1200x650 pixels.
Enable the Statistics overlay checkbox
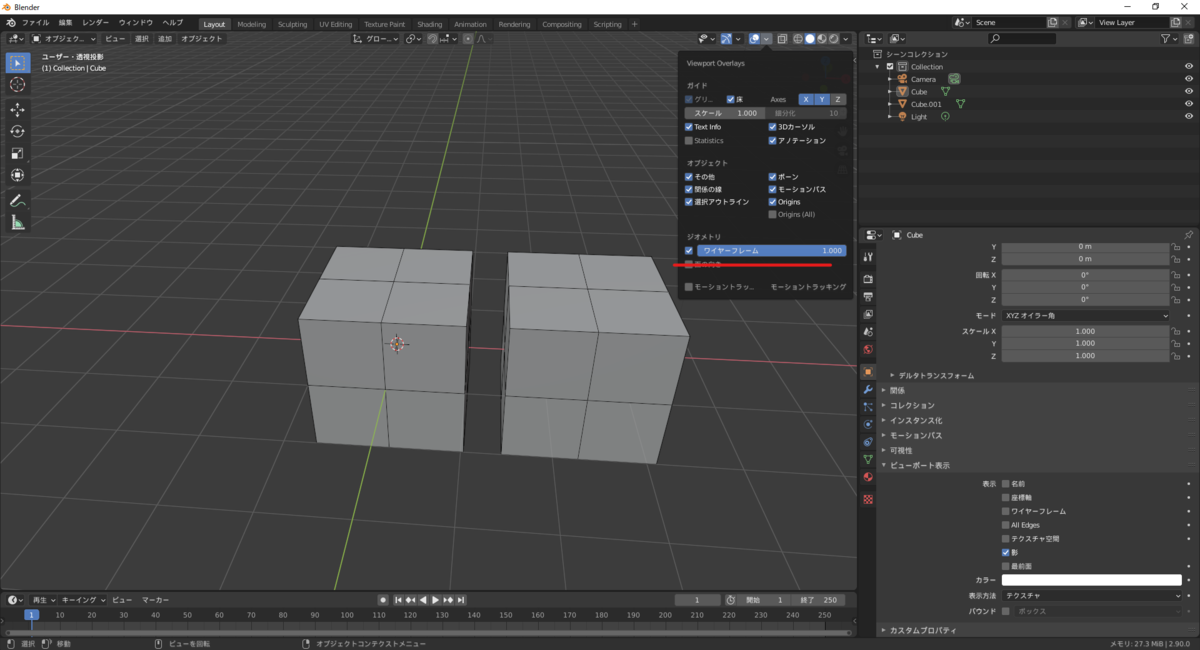(x=689, y=141)
